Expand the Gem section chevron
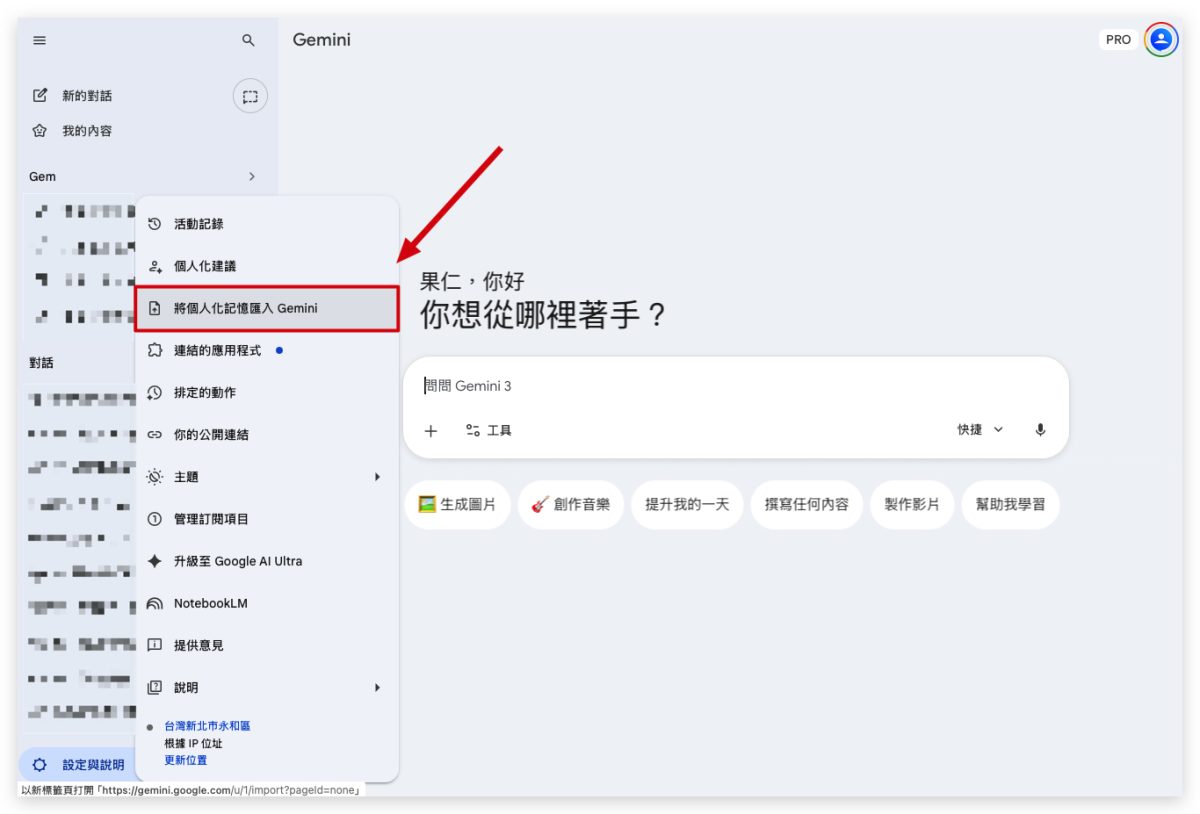Screen dimensions: 1200x814 tap(252, 176)
